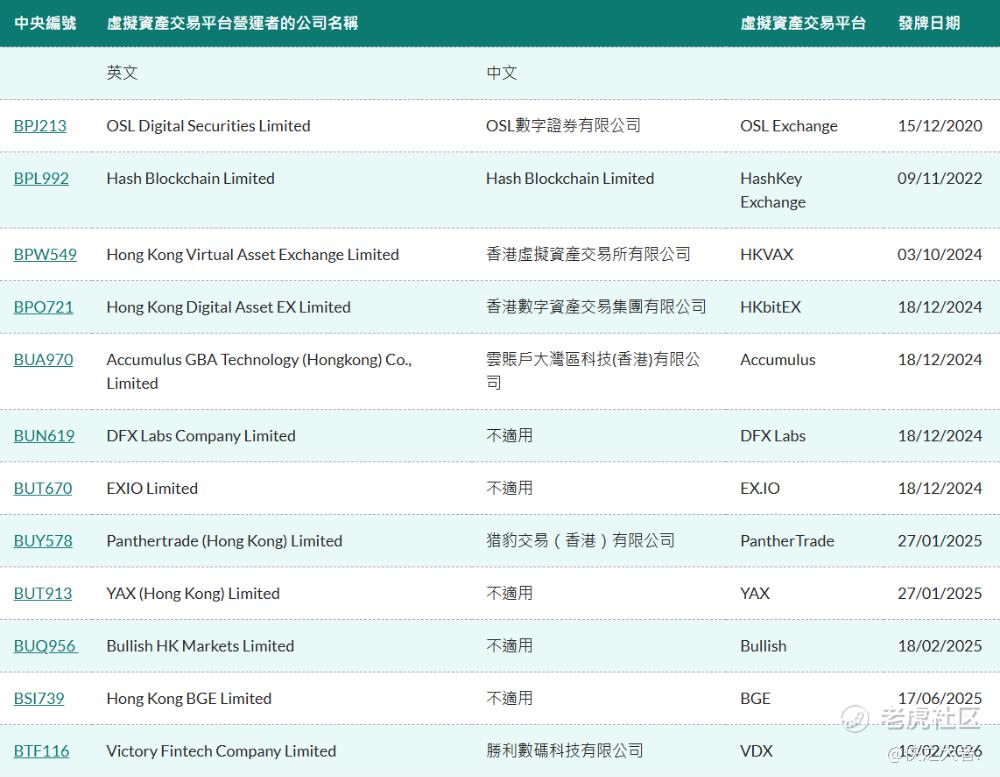The image size is (1000, 777).
Task: Open the BTF116 central number link
Action: tap(41, 751)
